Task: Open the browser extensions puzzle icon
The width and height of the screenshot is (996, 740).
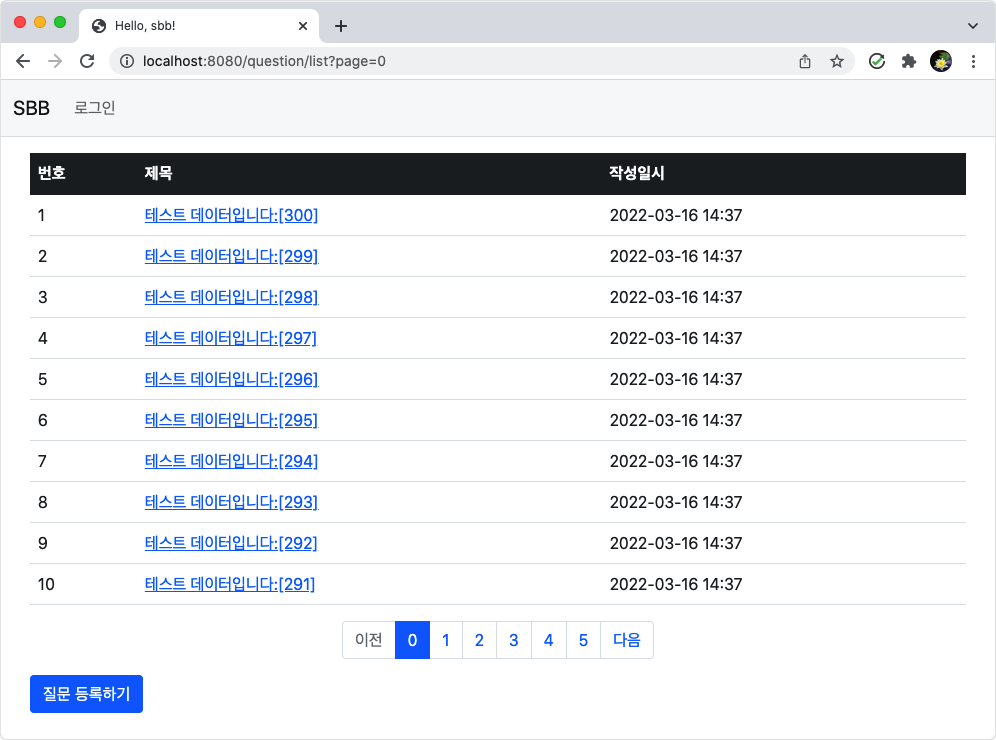Action: pos(909,61)
